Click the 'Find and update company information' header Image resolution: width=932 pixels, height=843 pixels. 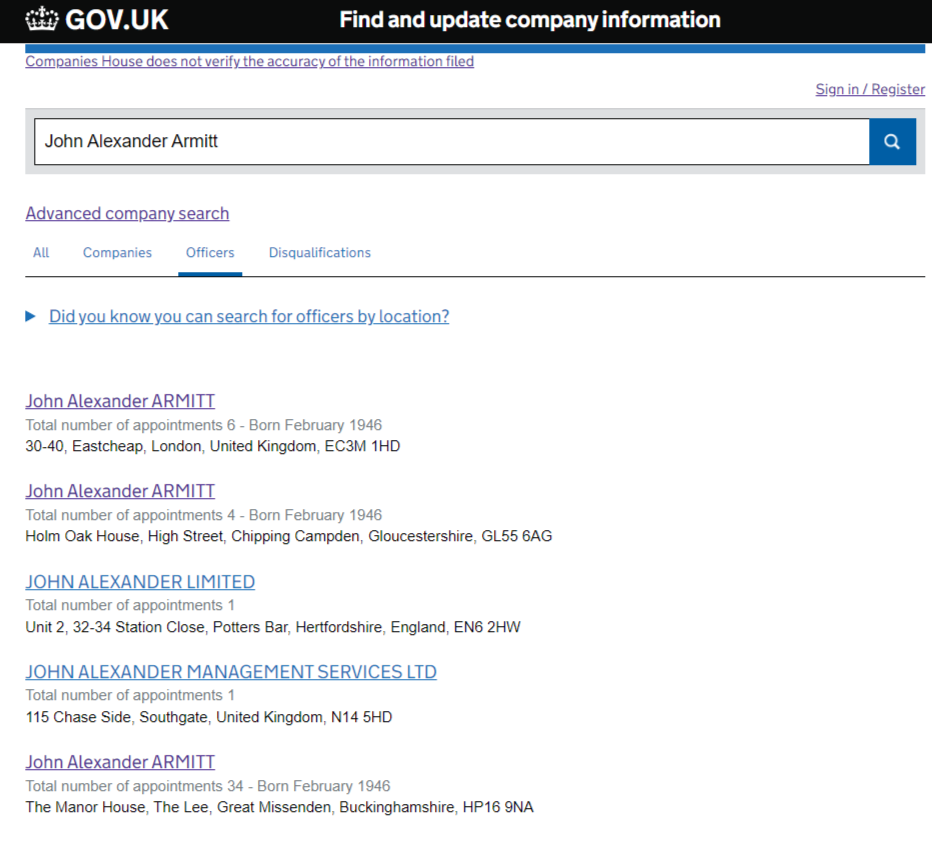(x=530, y=20)
